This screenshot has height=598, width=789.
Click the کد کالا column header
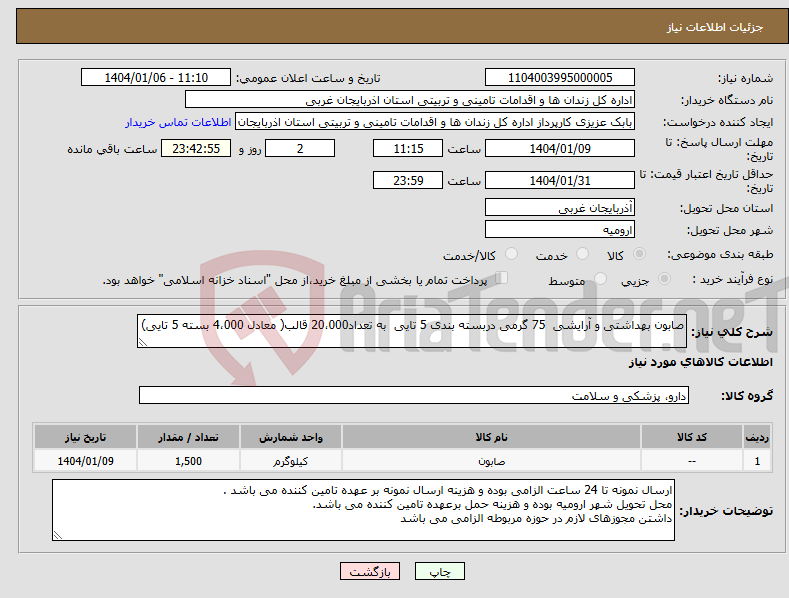pyautogui.click(x=691, y=437)
